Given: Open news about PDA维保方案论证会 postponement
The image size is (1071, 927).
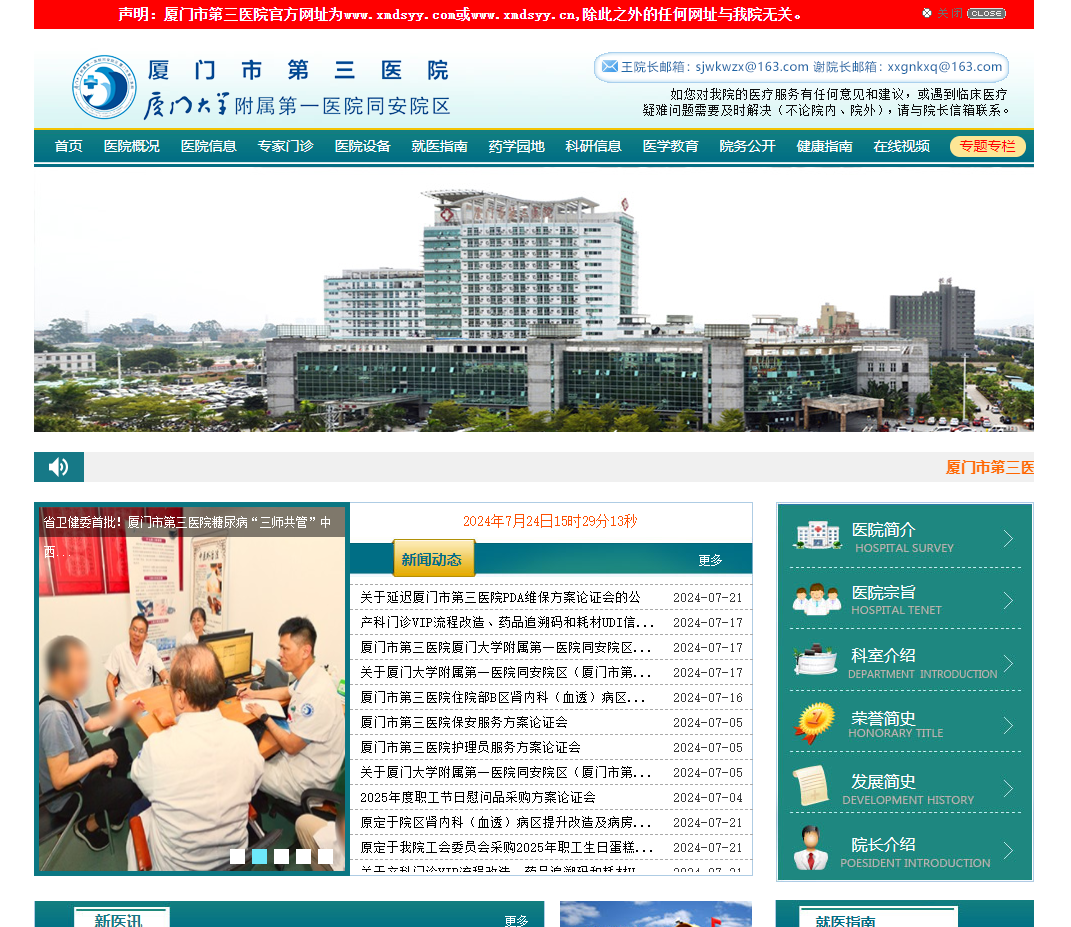Looking at the screenshot, I should pos(501,598).
